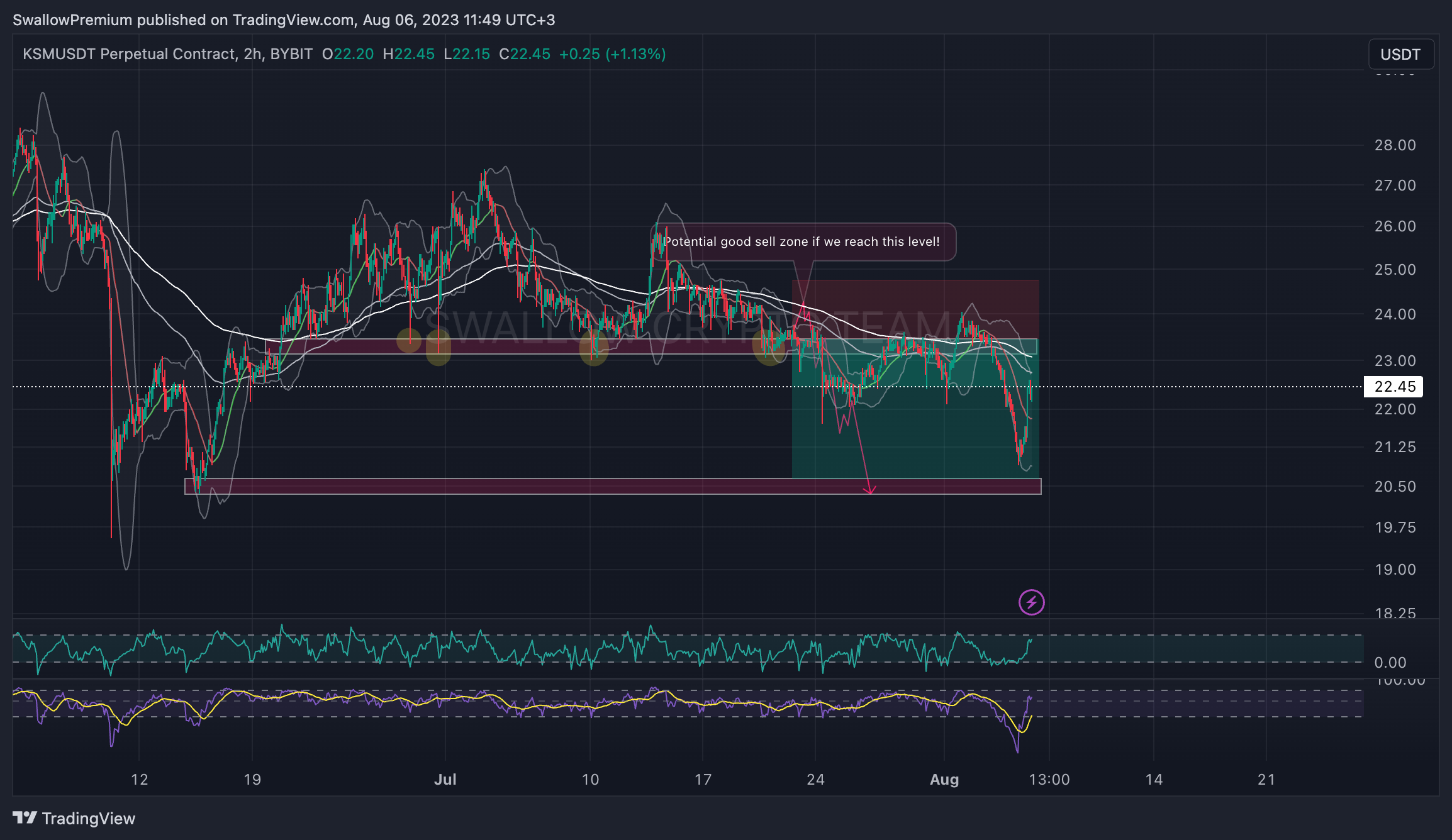The height and width of the screenshot is (840, 1452).
Task: Click the 20.50 price axis label
Action: point(1395,486)
